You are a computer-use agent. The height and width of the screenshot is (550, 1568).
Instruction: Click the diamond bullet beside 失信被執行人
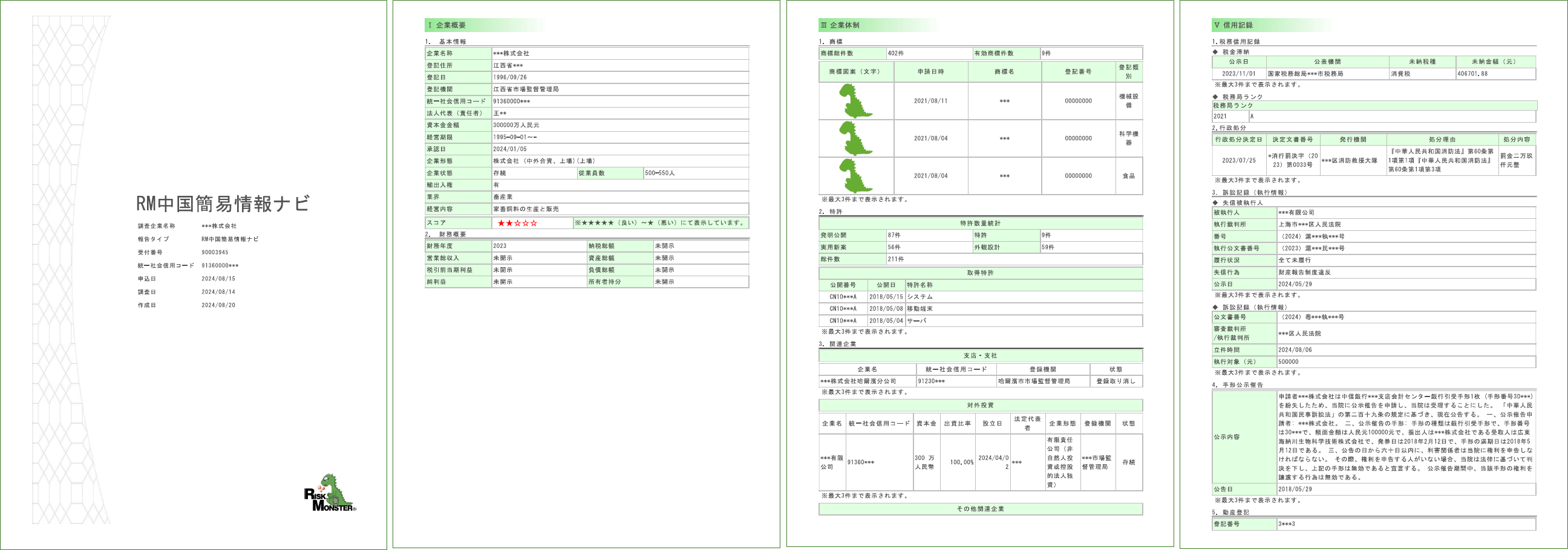click(x=1215, y=202)
